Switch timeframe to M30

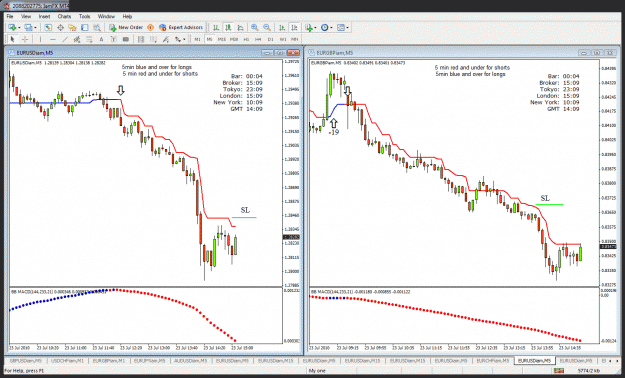tap(234, 39)
